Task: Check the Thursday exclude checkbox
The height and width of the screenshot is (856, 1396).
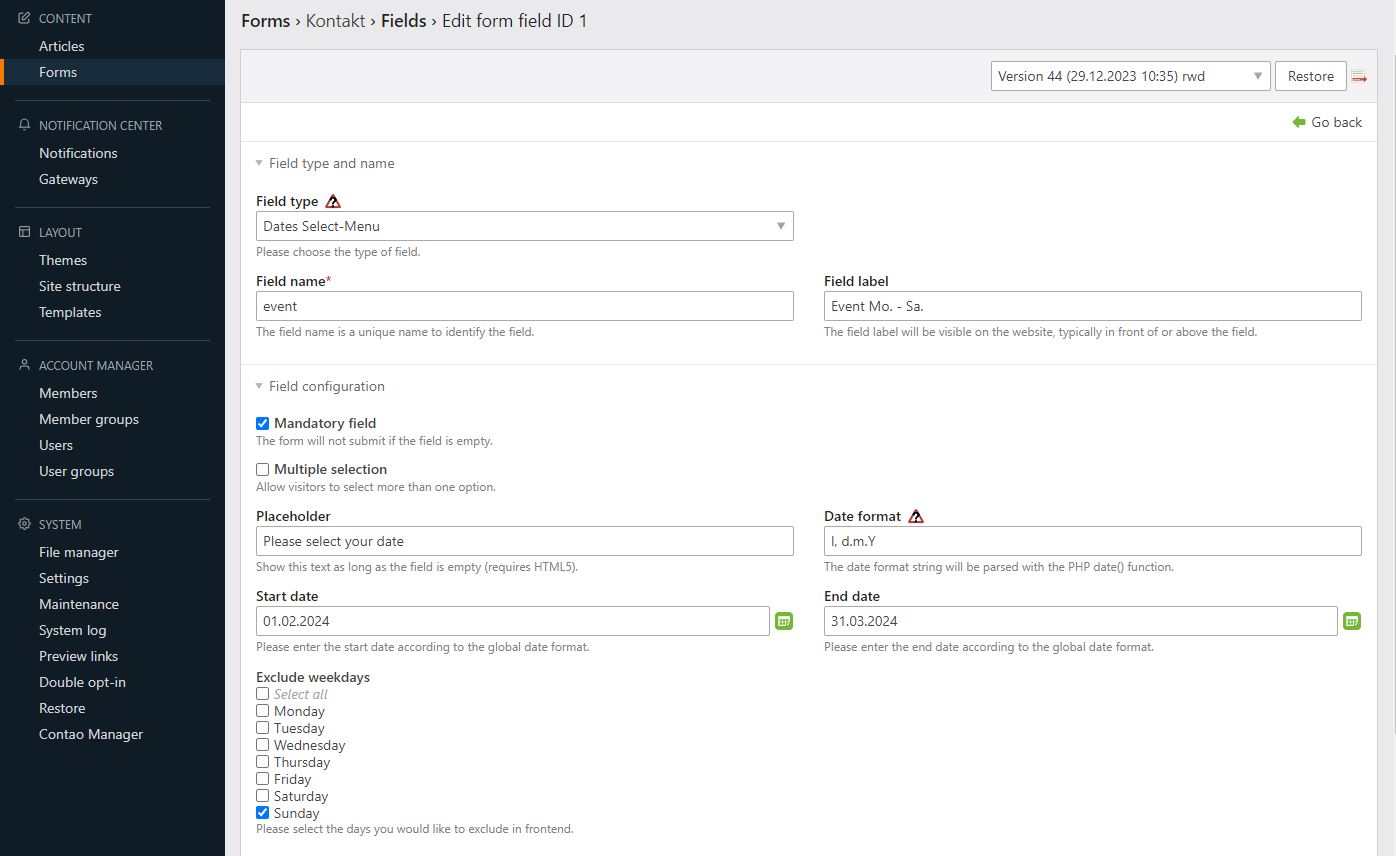Action: coord(263,762)
